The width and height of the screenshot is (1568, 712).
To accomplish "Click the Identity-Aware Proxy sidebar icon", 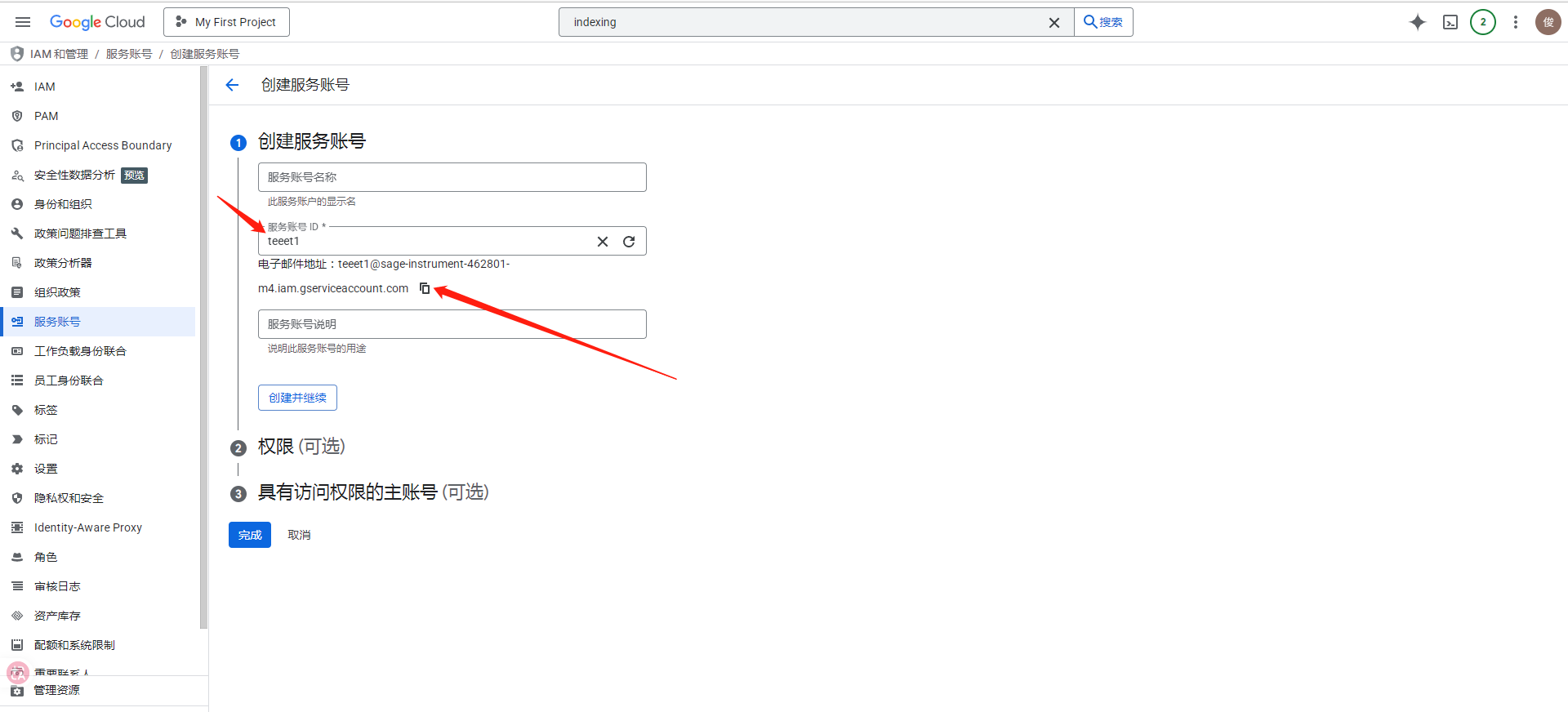I will coord(17,527).
